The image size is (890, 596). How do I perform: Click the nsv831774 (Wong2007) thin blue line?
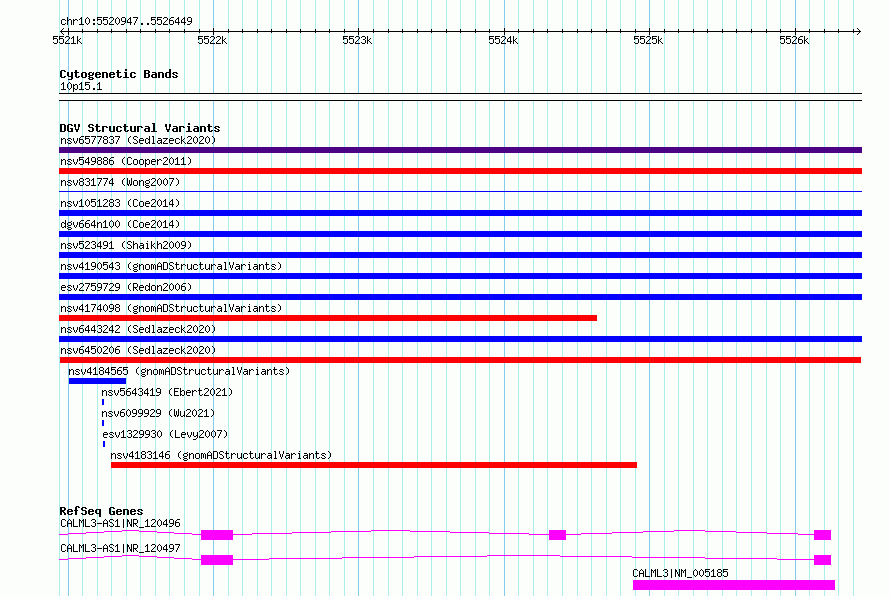tap(460, 192)
